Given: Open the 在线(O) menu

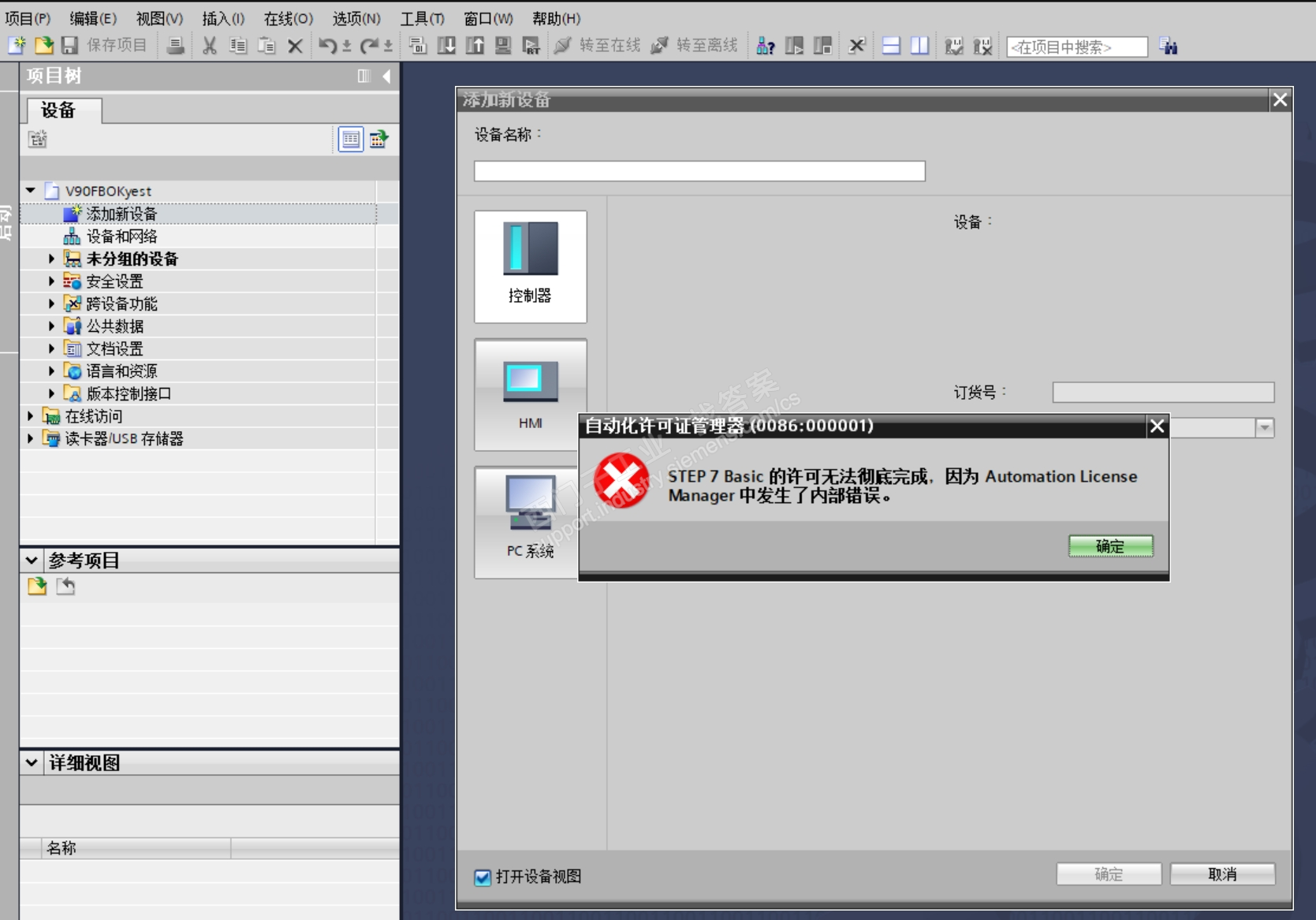Looking at the screenshot, I should (289, 18).
